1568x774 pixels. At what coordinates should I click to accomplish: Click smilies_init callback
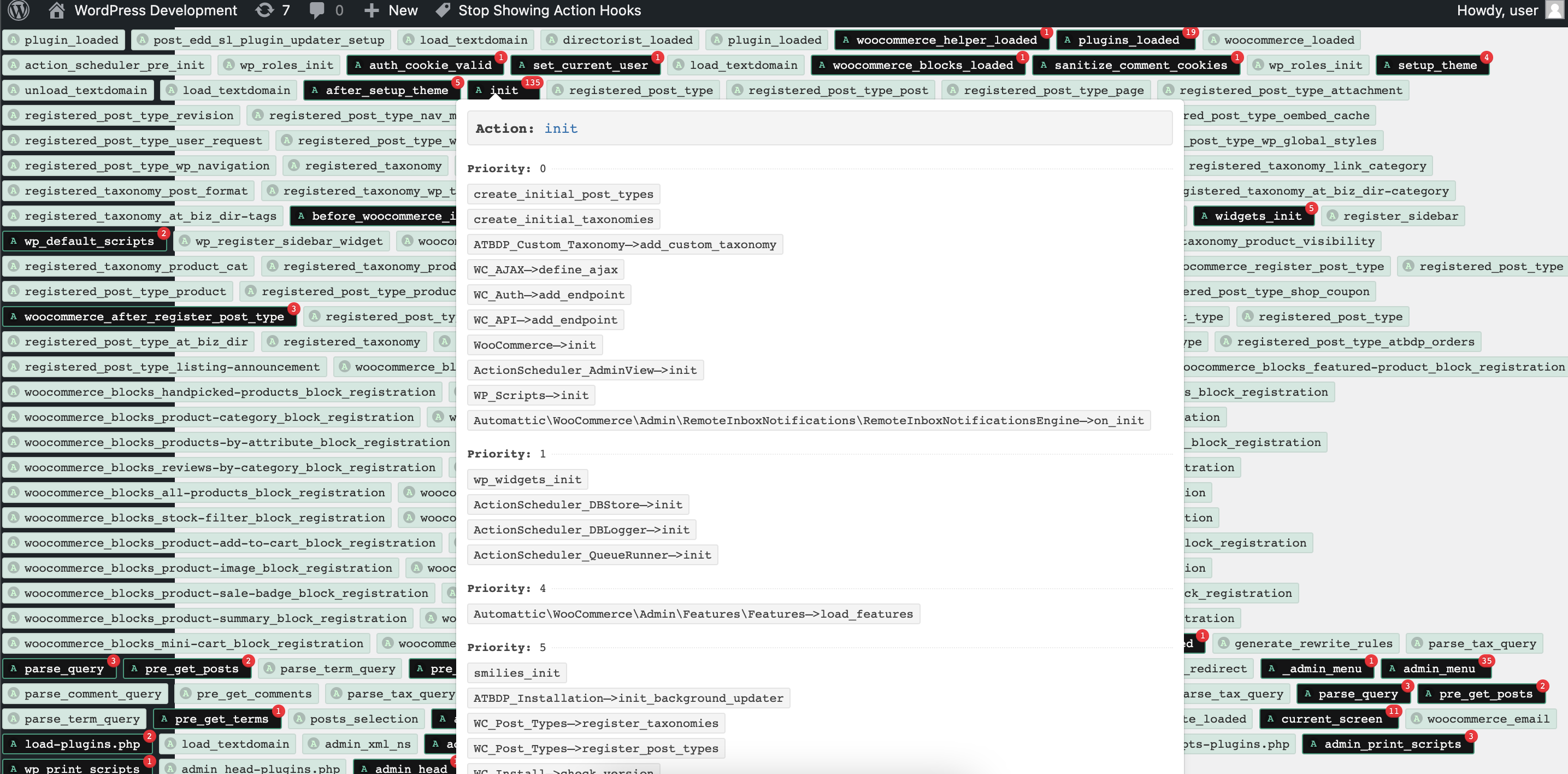(516, 673)
